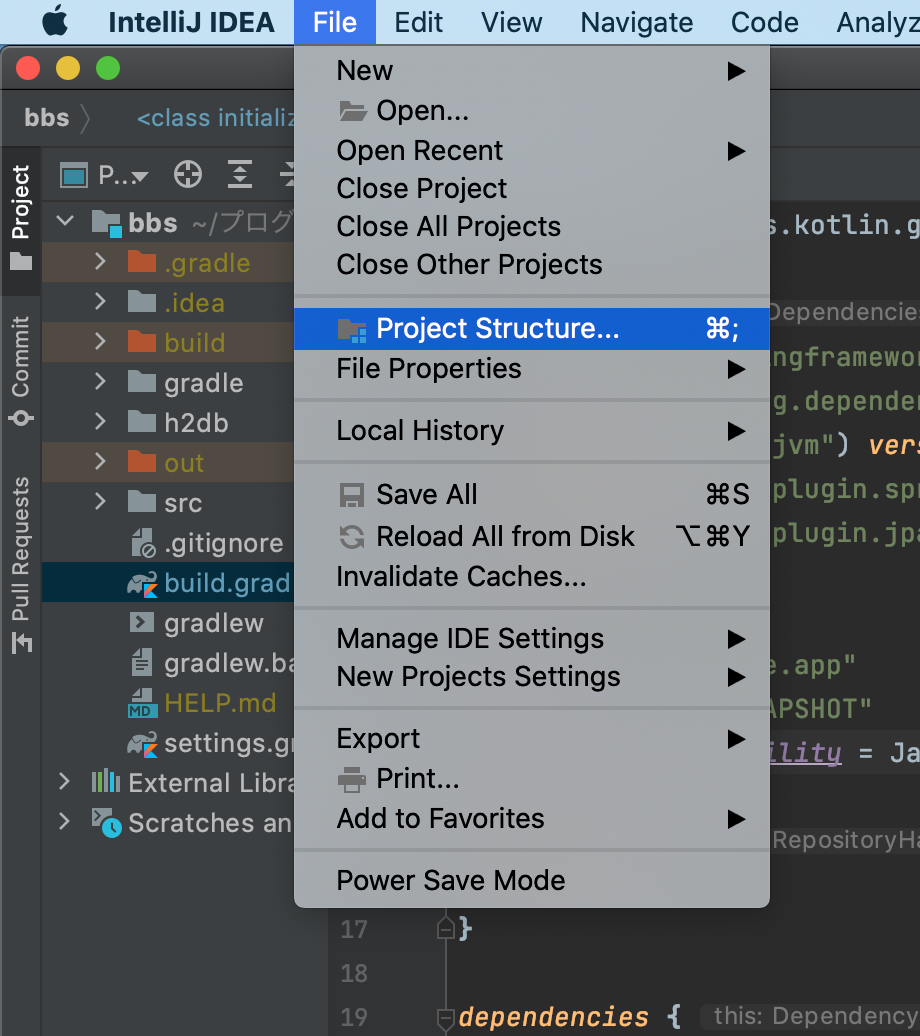Open New Projects Settings submenu
920x1036 pixels.
pos(532,677)
